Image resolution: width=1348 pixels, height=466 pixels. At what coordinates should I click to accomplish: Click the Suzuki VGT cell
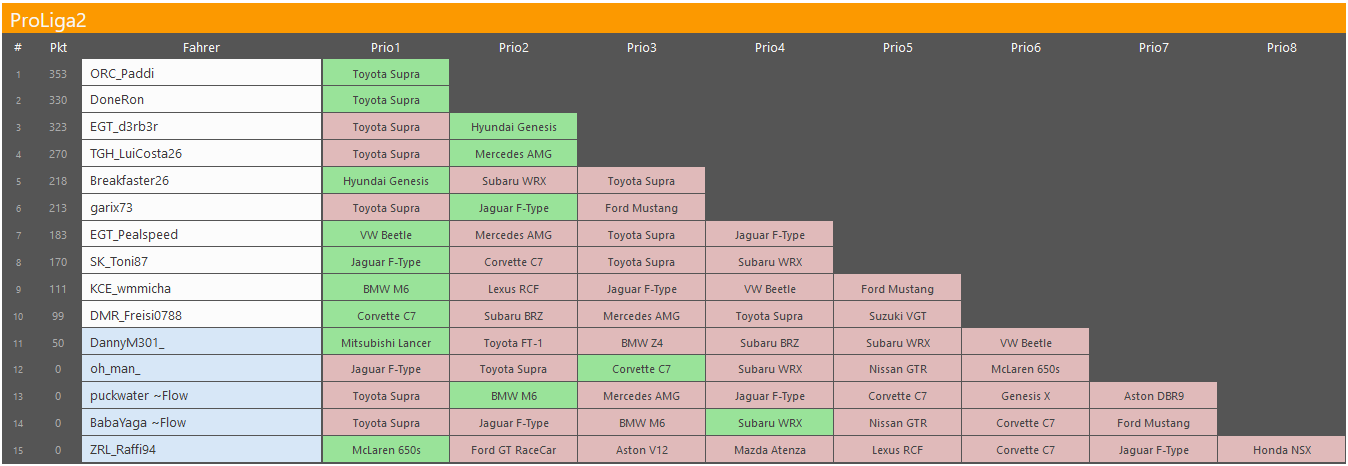pos(897,316)
